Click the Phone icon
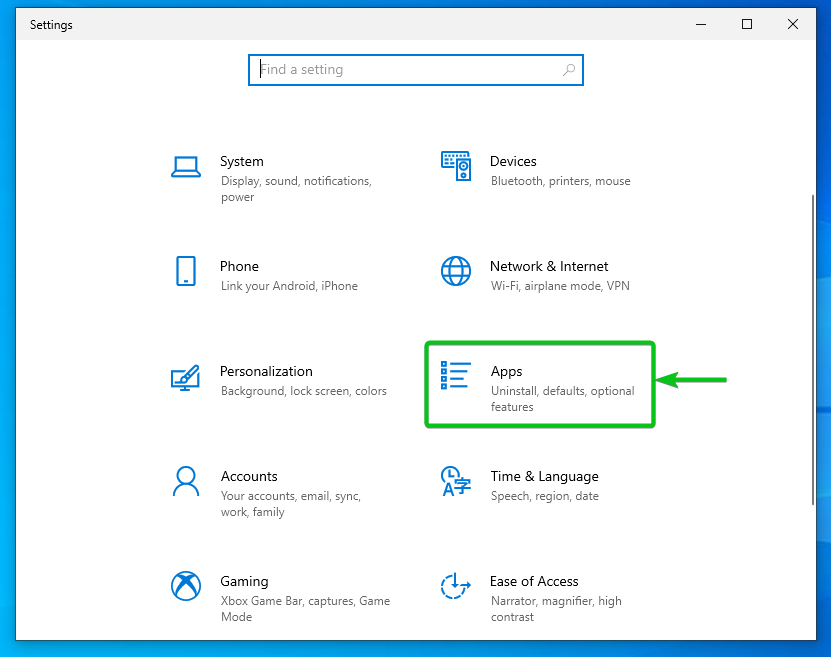This screenshot has width=831, height=657. click(186, 271)
